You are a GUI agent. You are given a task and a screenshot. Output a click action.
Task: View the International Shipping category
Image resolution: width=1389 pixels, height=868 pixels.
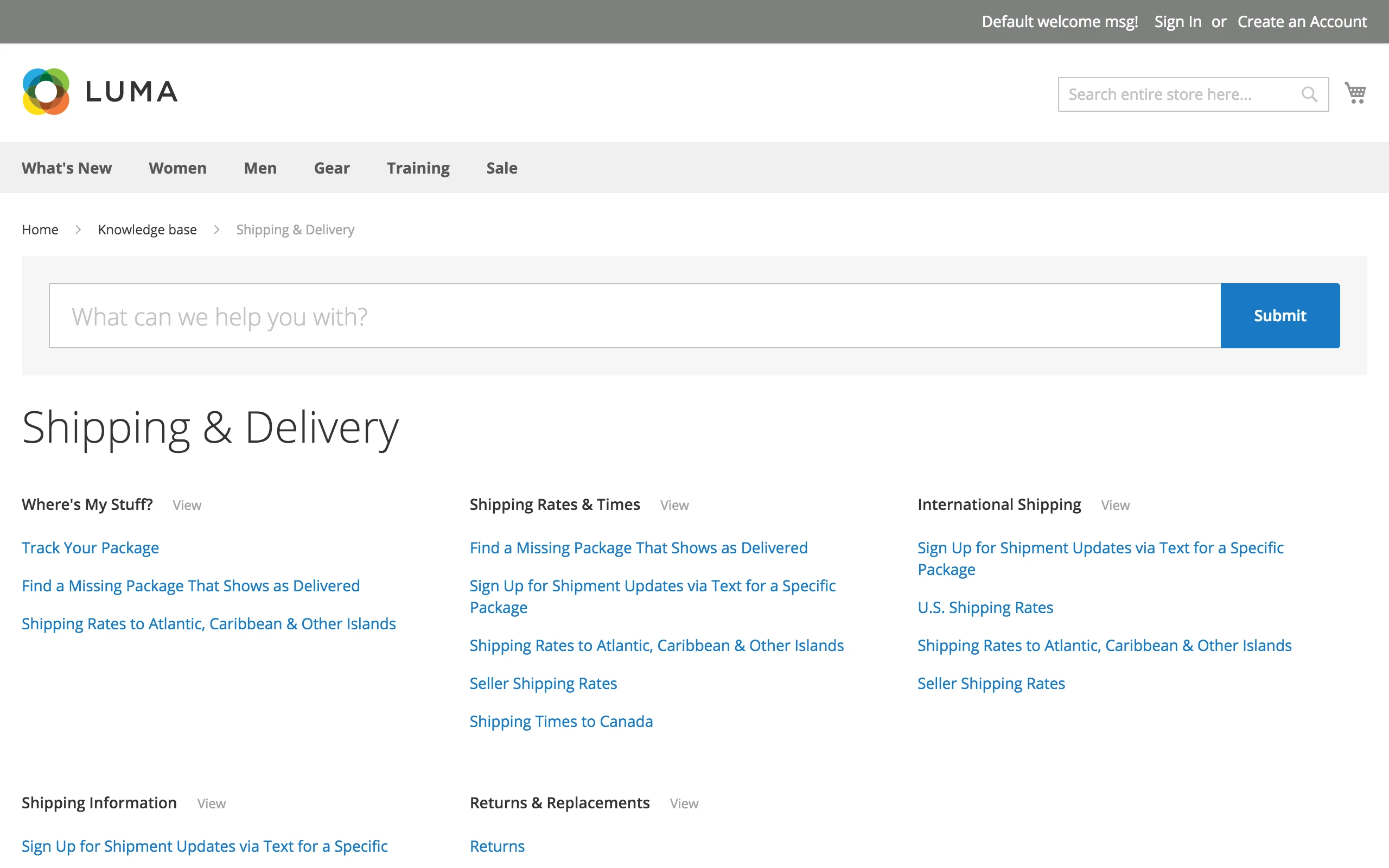click(x=1114, y=505)
